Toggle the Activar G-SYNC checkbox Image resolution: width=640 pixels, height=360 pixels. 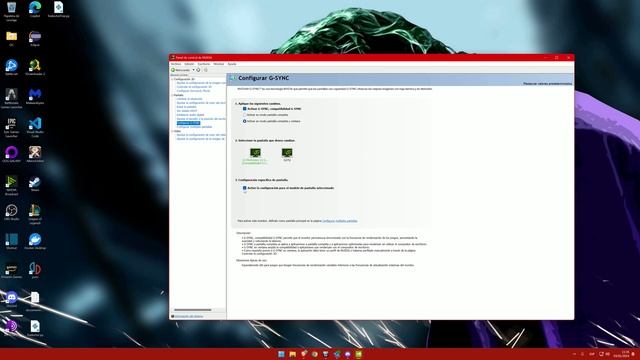click(x=244, y=109)
